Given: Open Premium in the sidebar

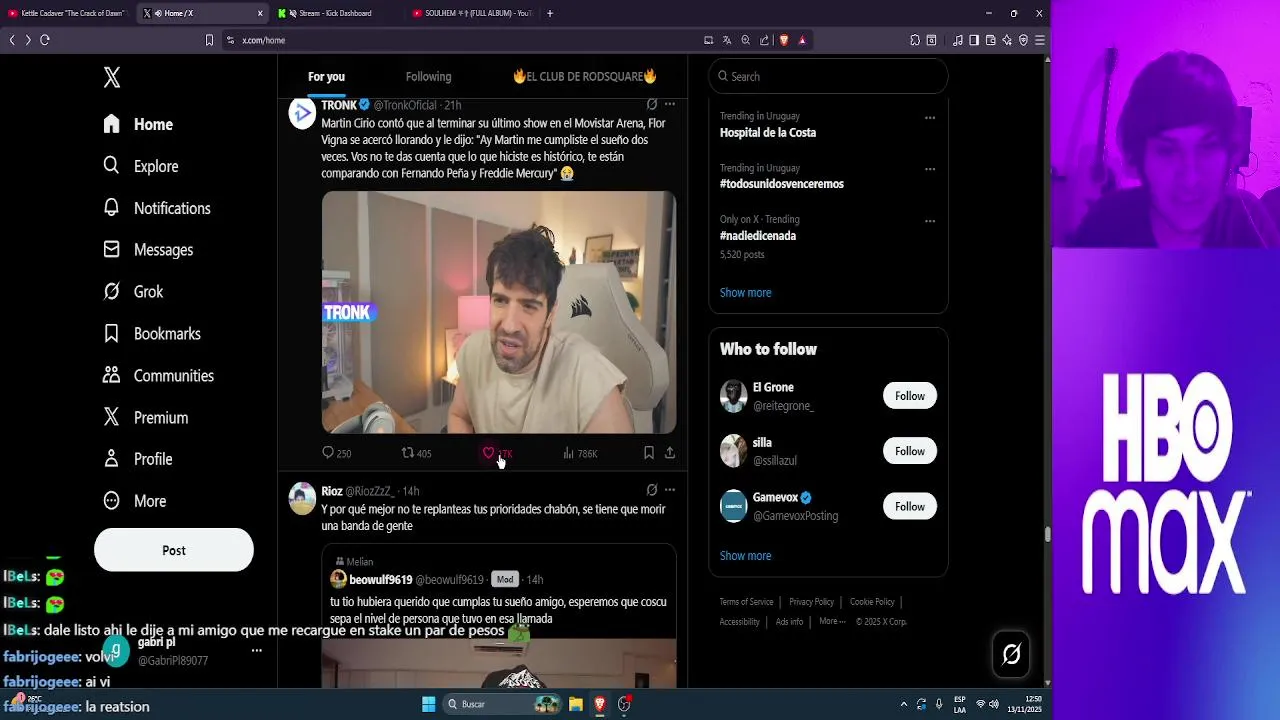Looking at the screenshot, I should pos(146,418).
